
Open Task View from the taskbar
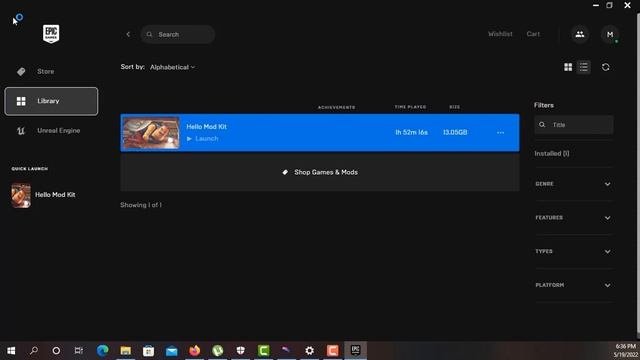[79, 351]
